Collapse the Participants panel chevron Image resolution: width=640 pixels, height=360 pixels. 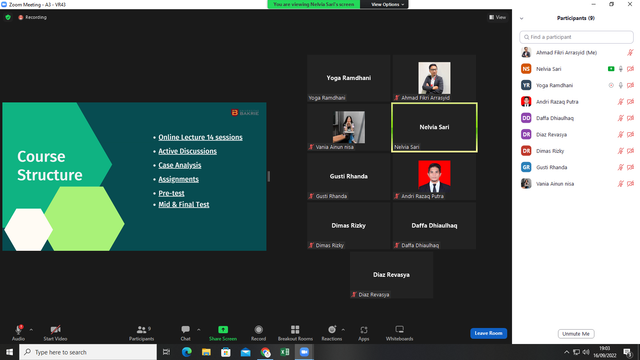pyautogui.click(x=522, y=18)
